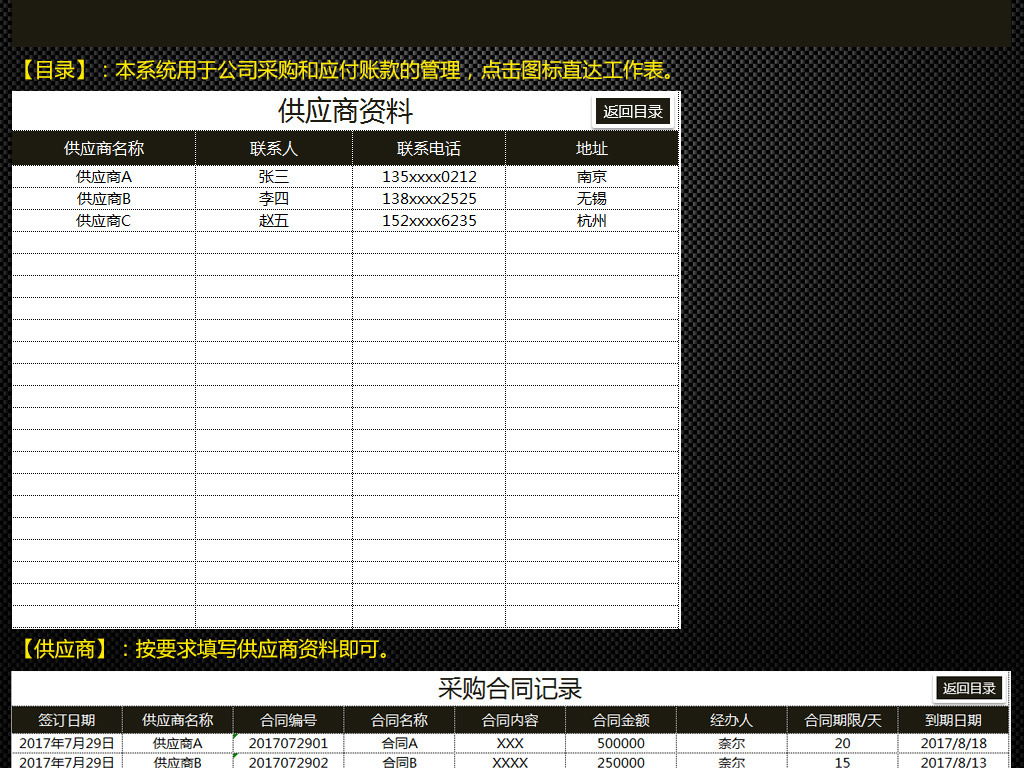The width and height of the screenshot is (1024, 768).
Task: Select the 南京 address cell
Action: click(592, 176)
